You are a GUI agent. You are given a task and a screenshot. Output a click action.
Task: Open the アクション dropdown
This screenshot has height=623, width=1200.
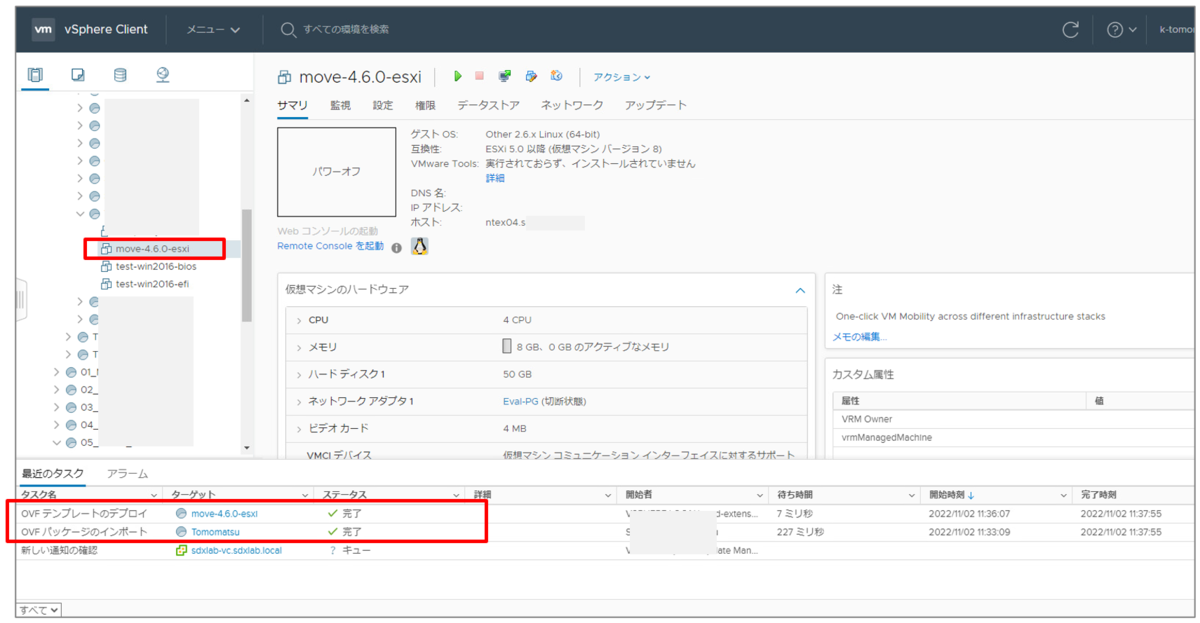click(x=622, y=77)
